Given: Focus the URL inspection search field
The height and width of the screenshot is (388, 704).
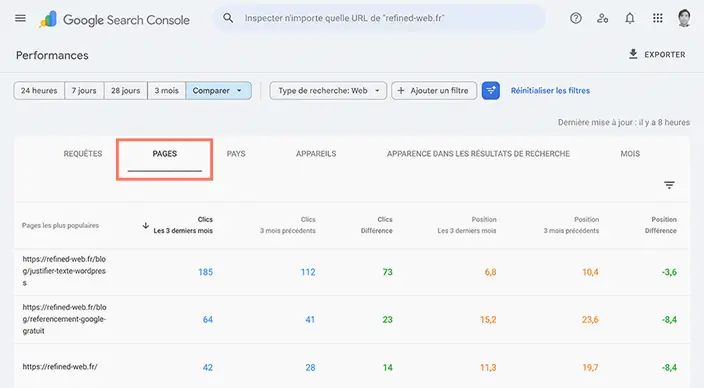Looking at the screenshot, I should click(x=379, y=18).
